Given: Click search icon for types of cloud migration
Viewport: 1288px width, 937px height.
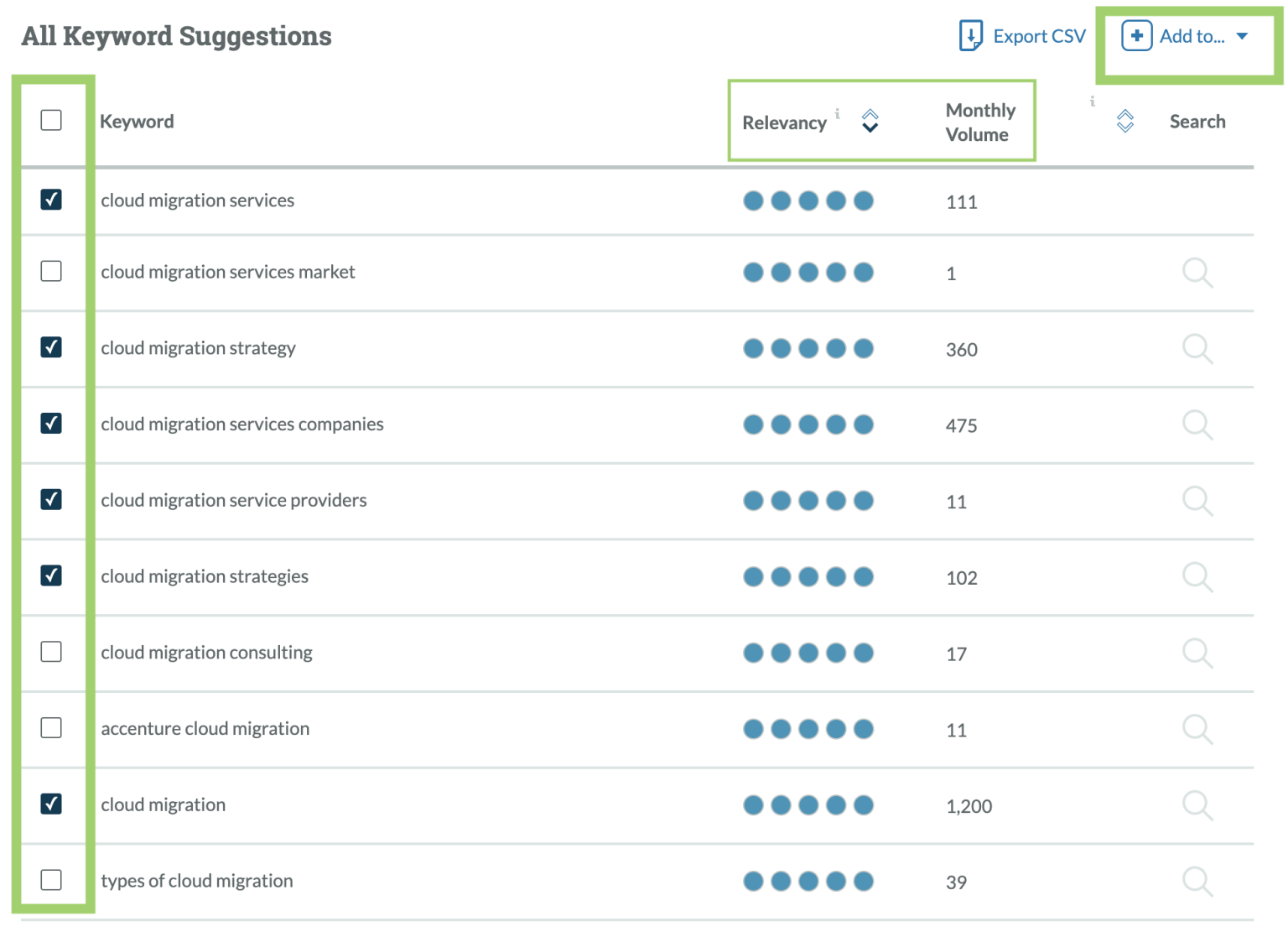Looking at the screenshot, I should point(1197,882).
